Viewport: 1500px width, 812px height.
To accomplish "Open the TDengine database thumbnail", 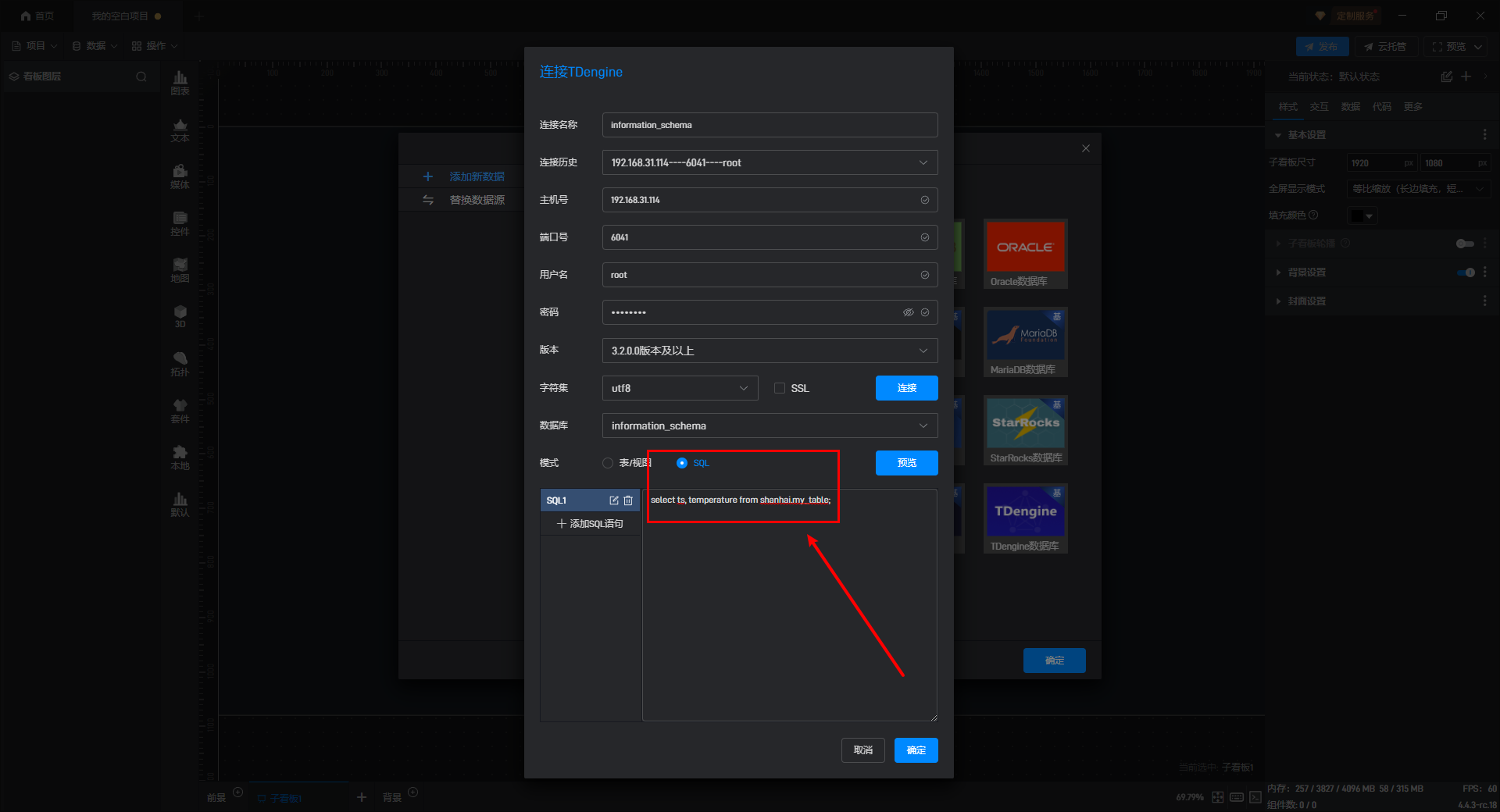I will tap(1025, 511).
